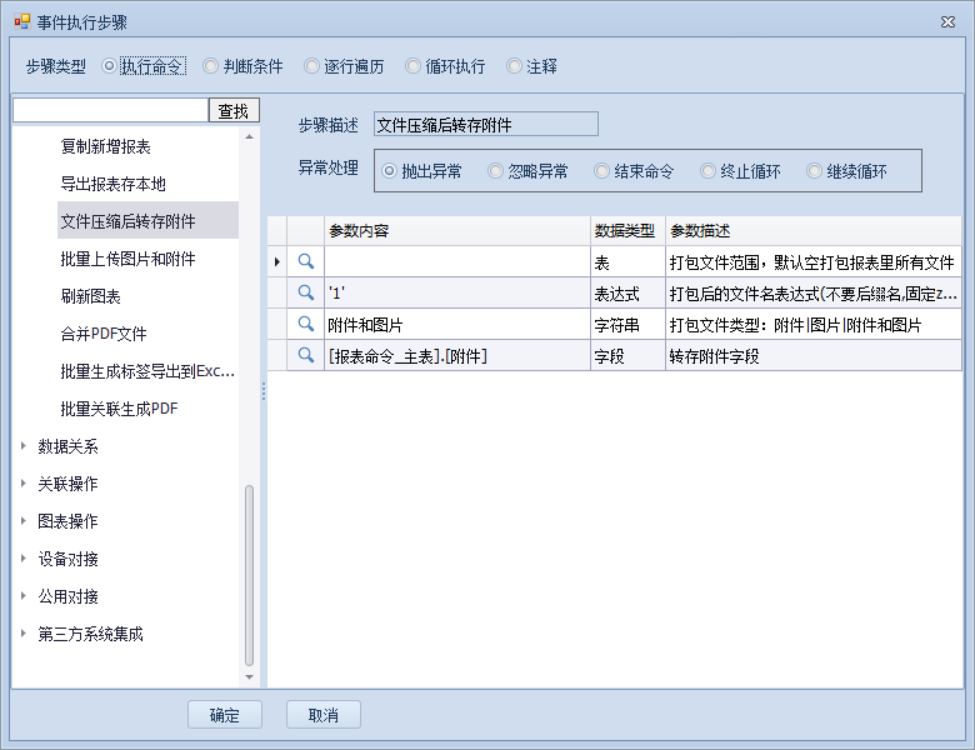Click the 确定 button
Viewport: 975px width, 750px height.
pos(225,715)
